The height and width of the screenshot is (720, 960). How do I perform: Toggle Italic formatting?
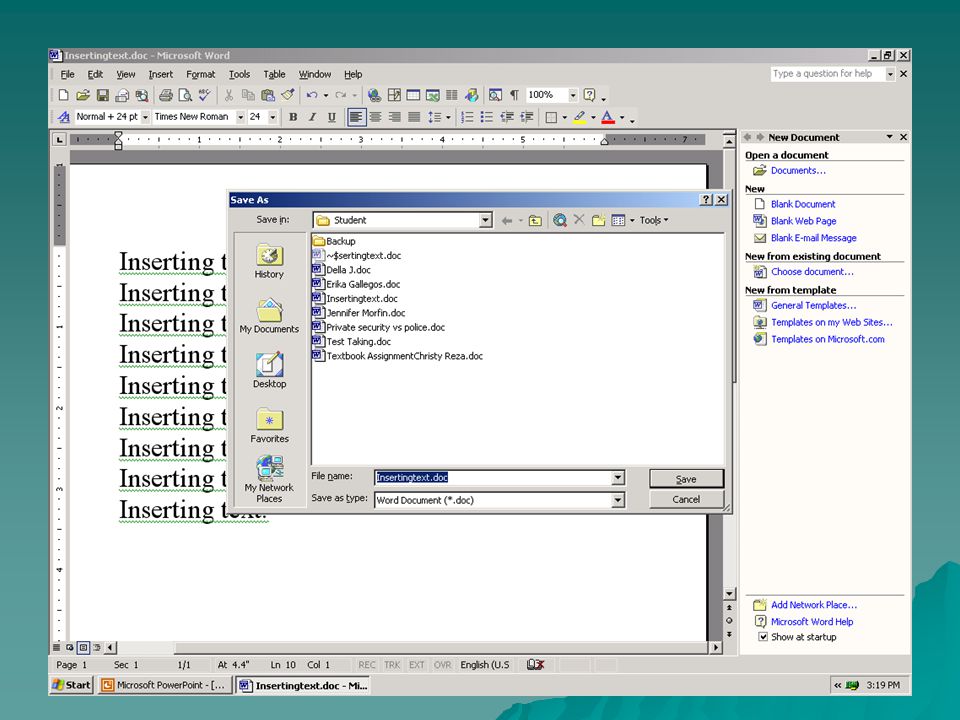coord(312,117)
